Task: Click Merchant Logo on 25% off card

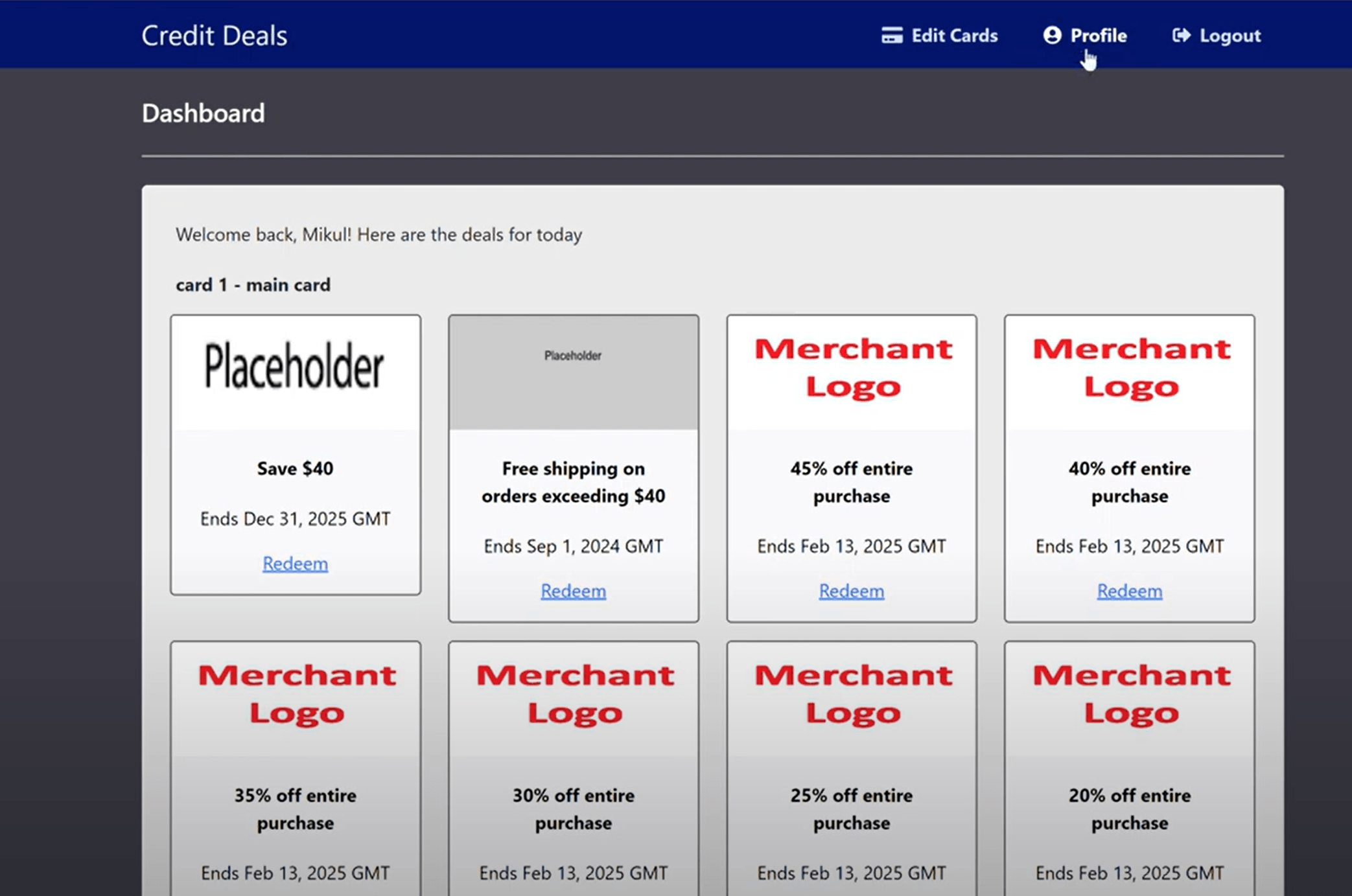Action: (852, 695)
